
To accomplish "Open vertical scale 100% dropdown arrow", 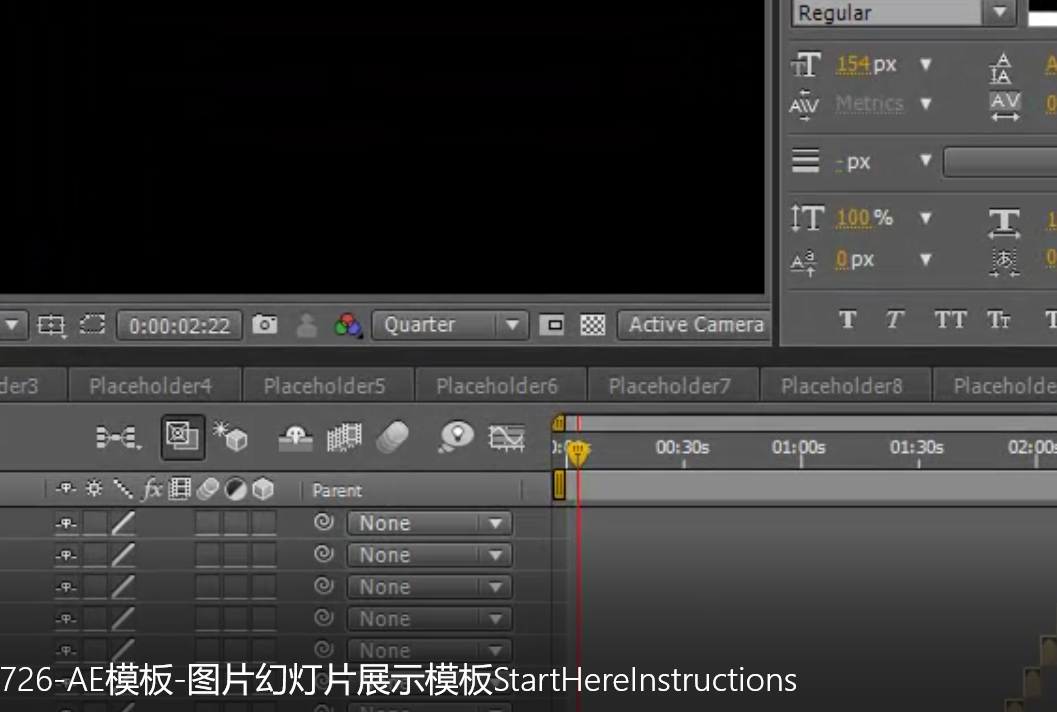I will tap(926, 218).
